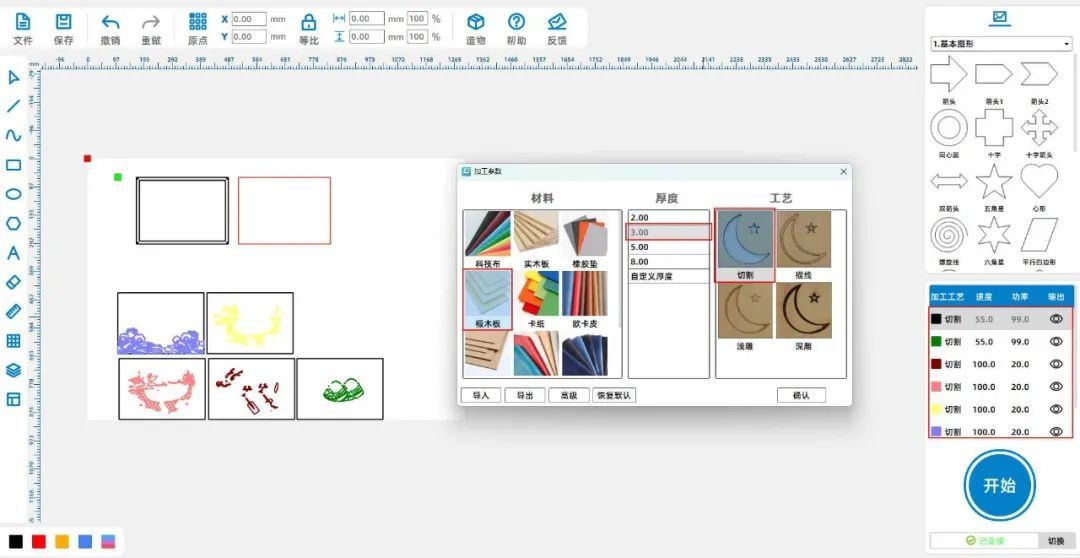Click the 确认 button in the dialog
The image size is (1080, 558).
tap(801, 395)
